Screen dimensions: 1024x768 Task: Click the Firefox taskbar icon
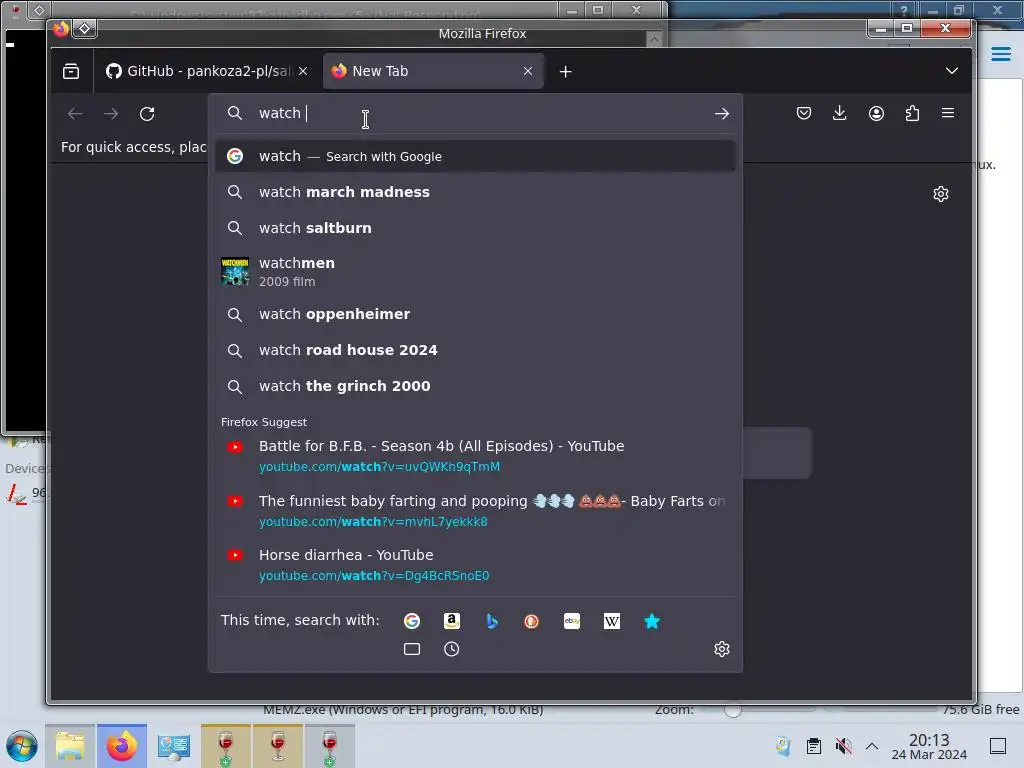(122, 746)
